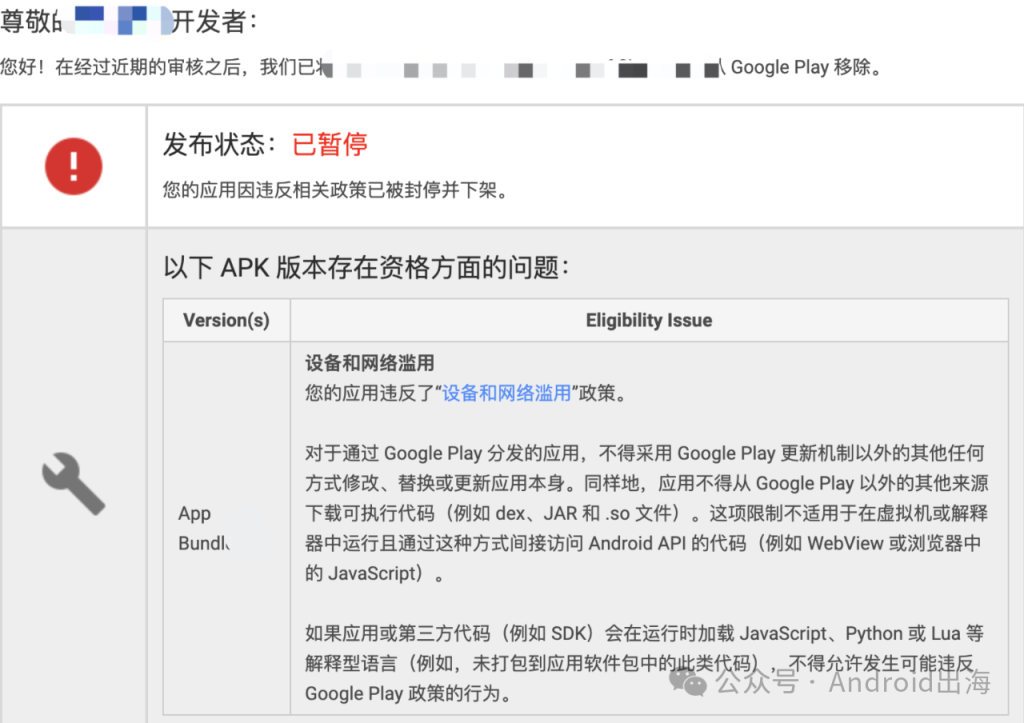Select the paragraph starting 如果应用或第三方代码

point(645,664)
